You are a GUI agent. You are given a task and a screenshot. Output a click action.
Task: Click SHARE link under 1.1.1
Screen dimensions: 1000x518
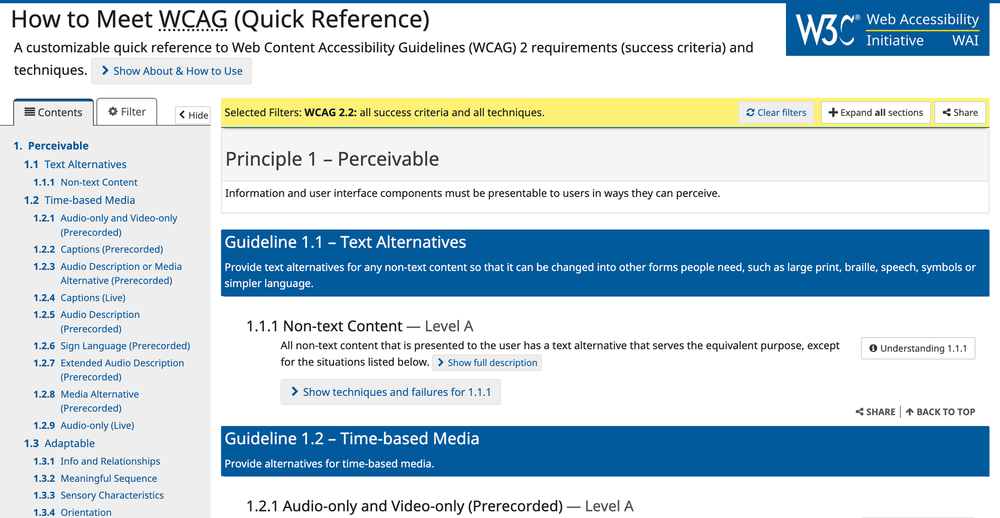point(875,412)
